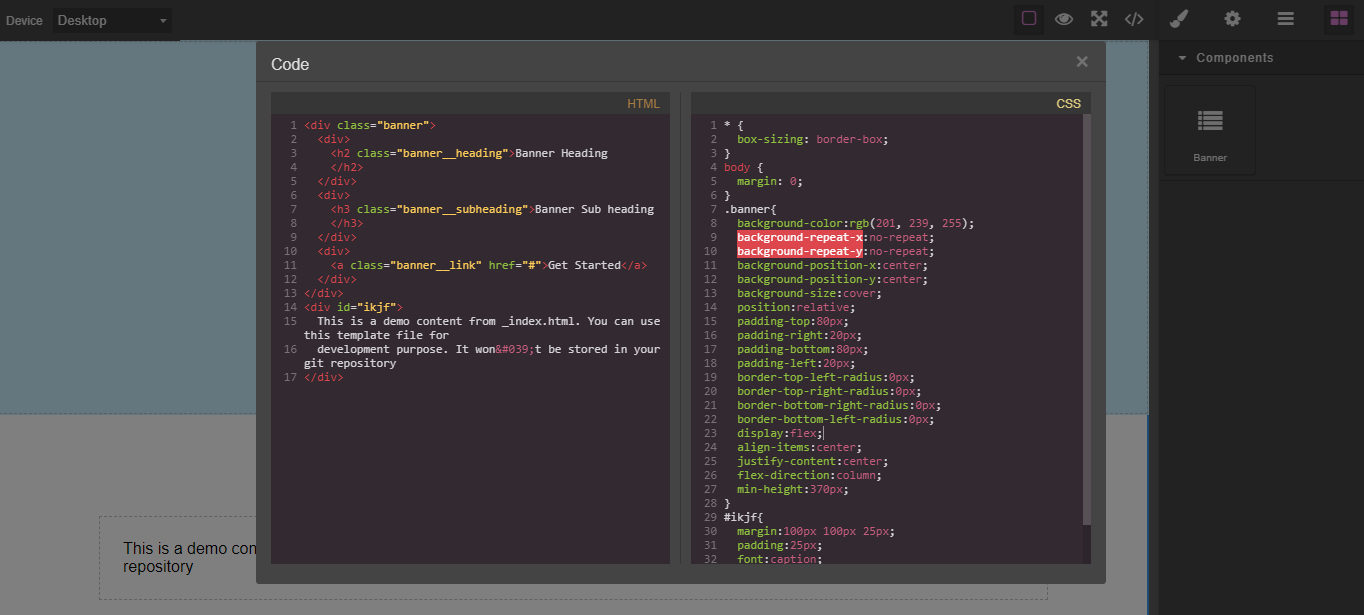Viewport: 1364px width, 615px height.
Task: Click the highlighted background-repeat-y property
Action: [800, 252]
